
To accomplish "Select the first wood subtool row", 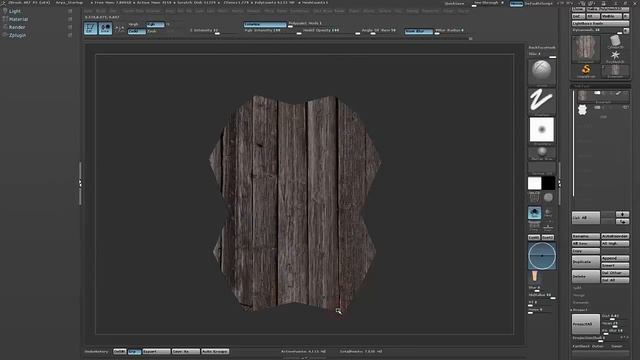I will click(x=603, y=96).
